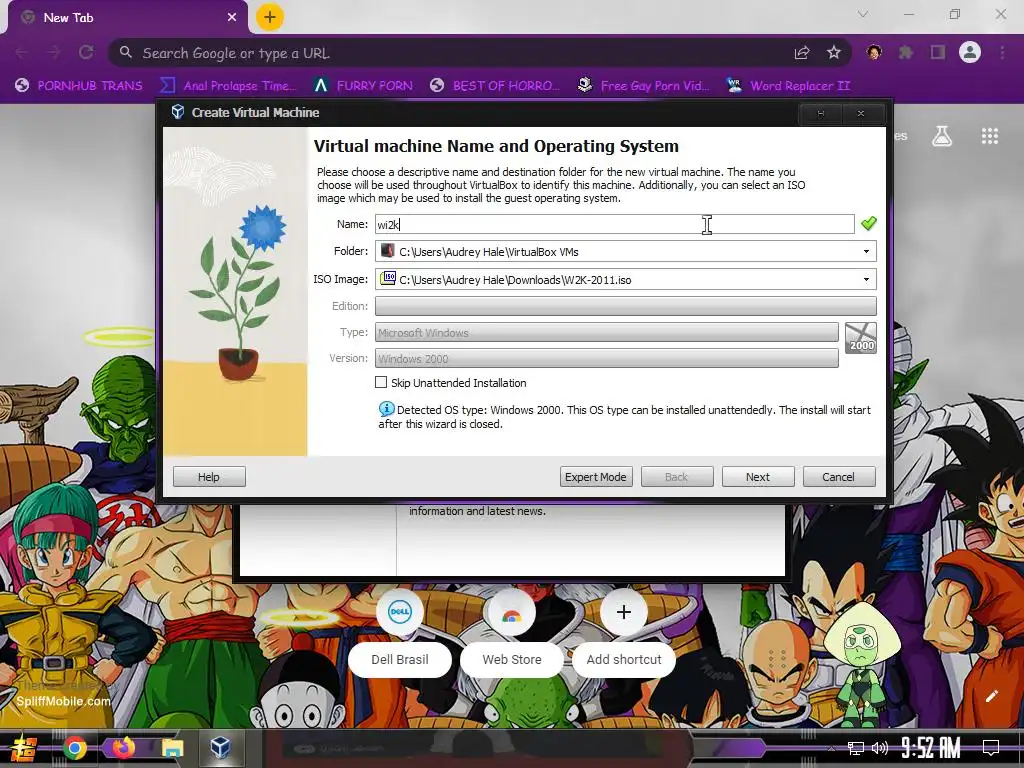Open Help for the wizard
This screenshot has height=768, width=1024.
tap(209, 477)
